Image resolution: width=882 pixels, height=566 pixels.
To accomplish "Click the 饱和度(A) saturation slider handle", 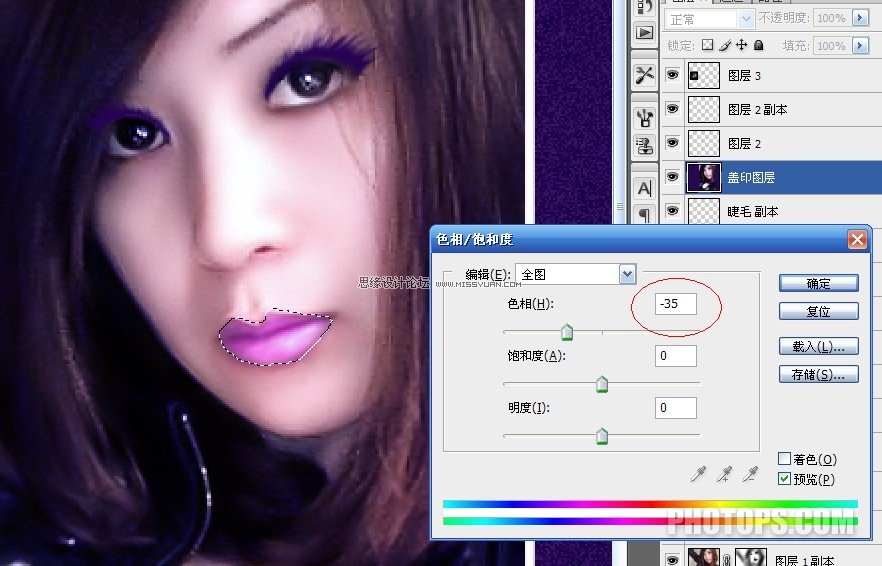I will [602, 384].
